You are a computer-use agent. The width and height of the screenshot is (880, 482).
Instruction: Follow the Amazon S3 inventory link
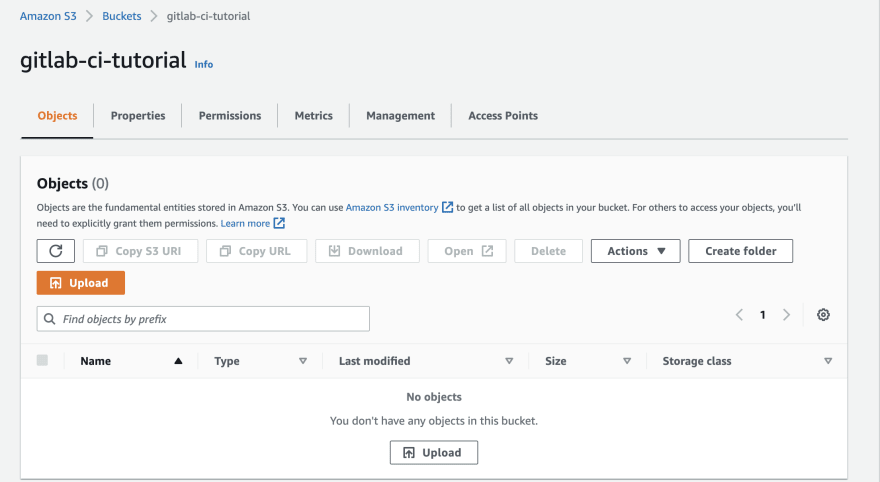coord(392,207)
